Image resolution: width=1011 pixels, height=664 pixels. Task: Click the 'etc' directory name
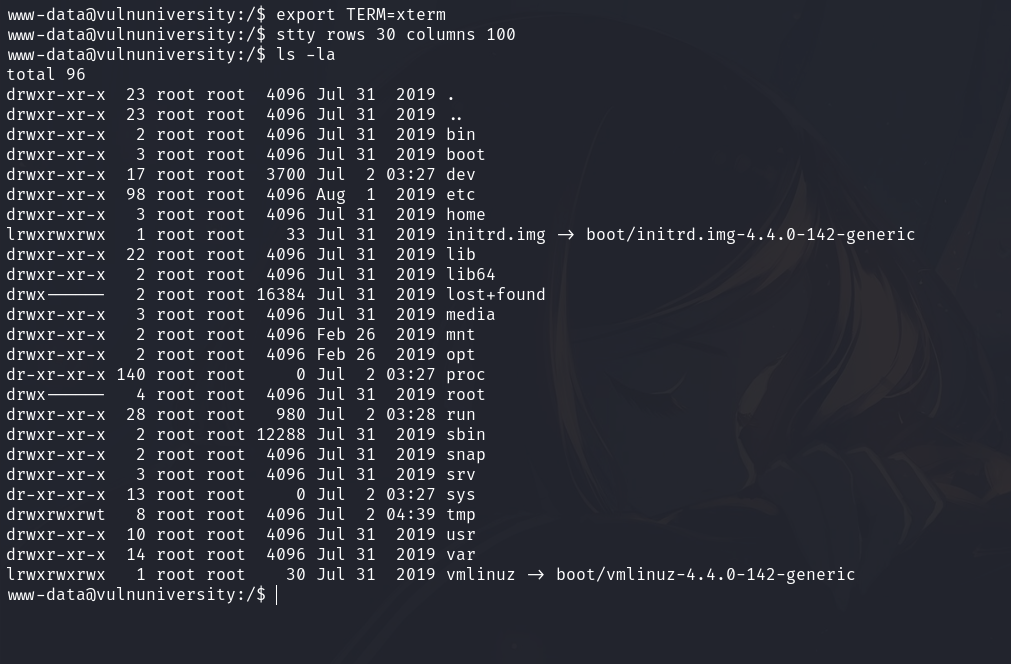461,195
